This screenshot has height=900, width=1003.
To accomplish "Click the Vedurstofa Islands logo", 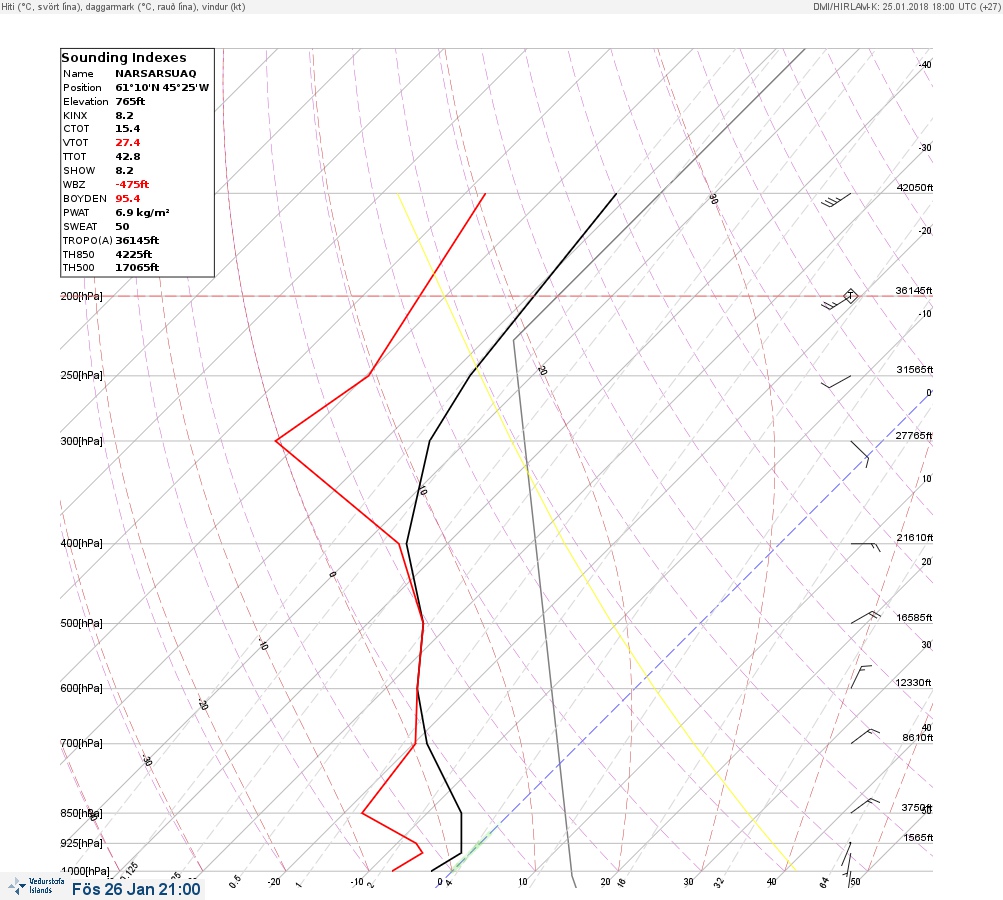I will (36, 886).
